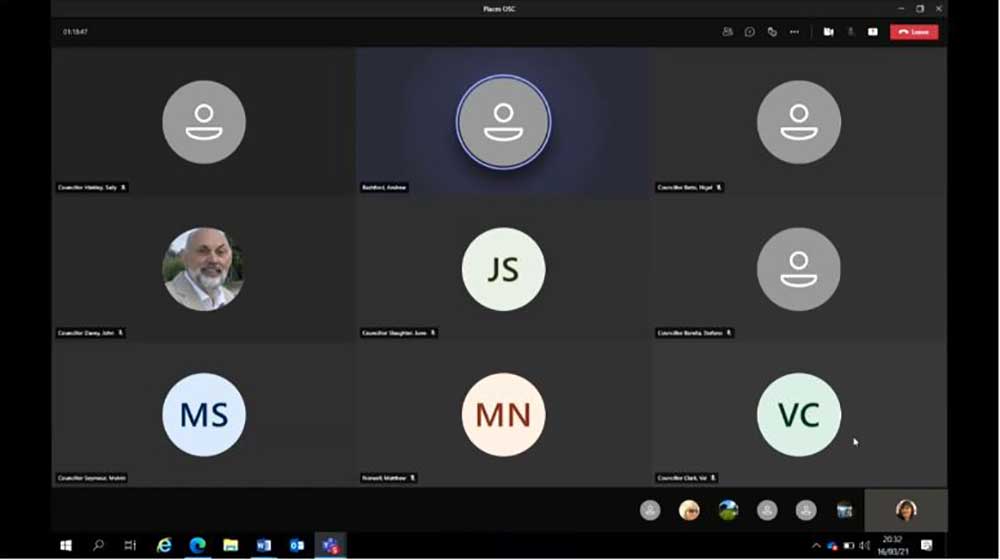Expand hidden system tray icons chevron
Image resolution: width=1000 pixels, height=560 pixels.
(x=816, y=545)
